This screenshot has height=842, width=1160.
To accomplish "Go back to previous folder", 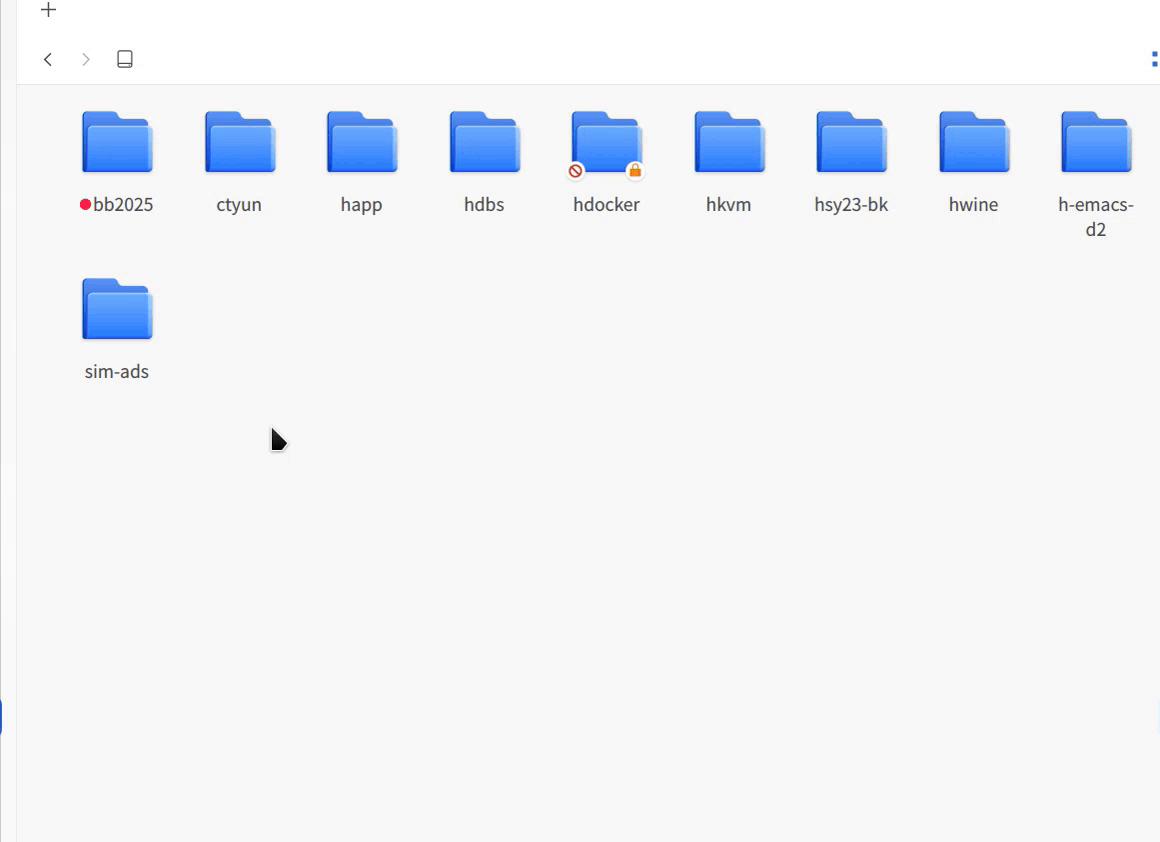I will pyautogui.click(x=48, y=59).
